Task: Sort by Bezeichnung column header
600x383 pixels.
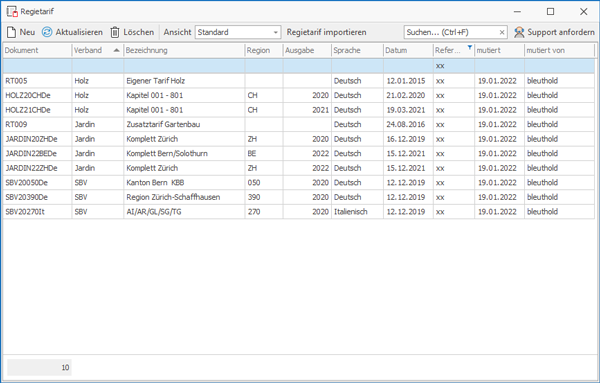Action: pyautogui.click(x=184, y=50)
